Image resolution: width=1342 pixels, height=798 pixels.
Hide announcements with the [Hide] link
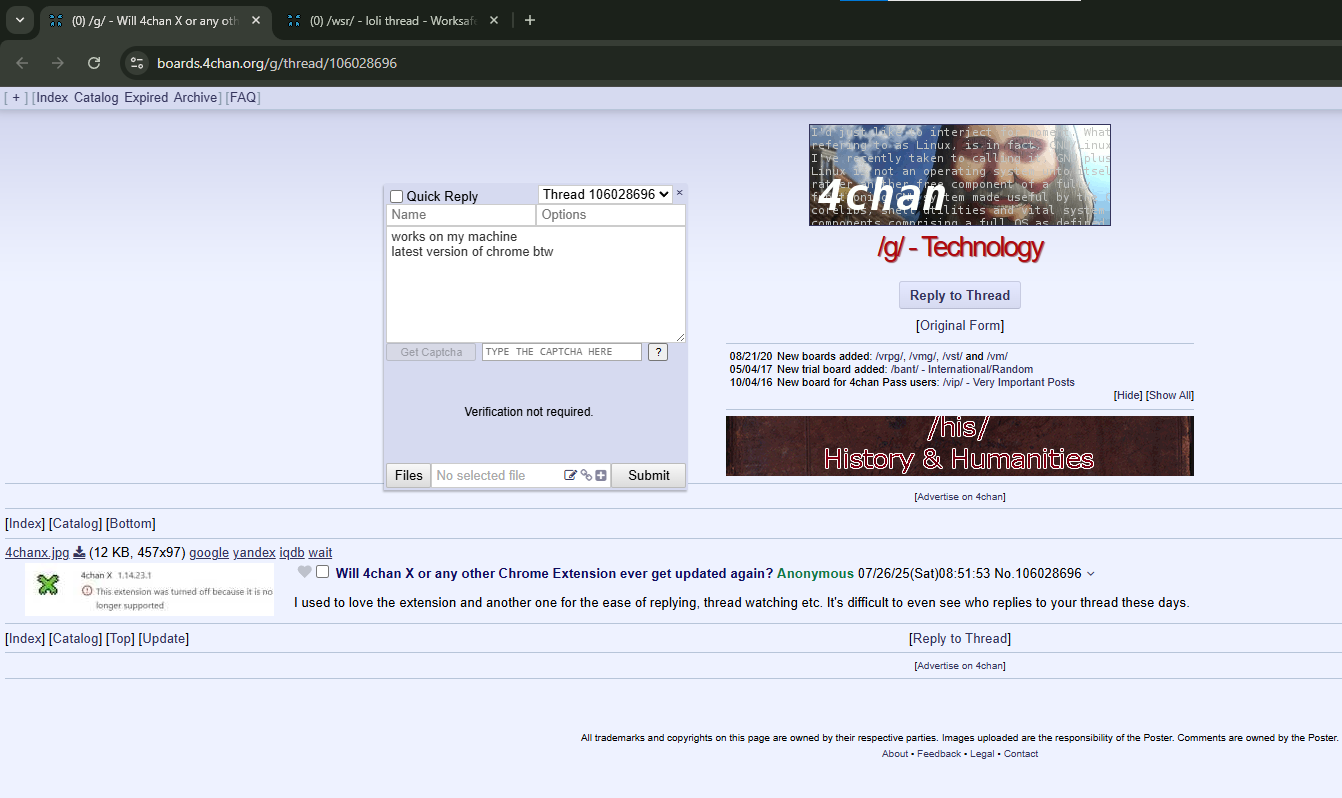coord(1128,395)
